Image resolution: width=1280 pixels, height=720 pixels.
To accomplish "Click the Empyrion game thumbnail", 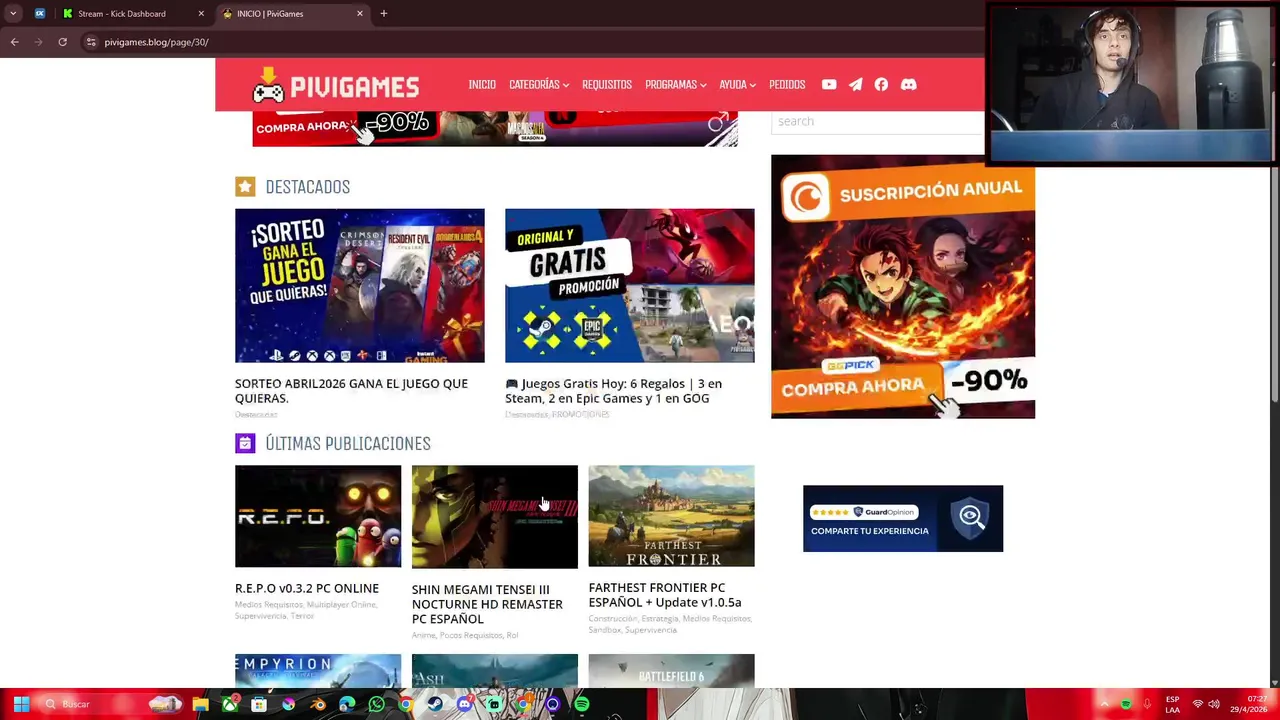I will (x=318, y=671).
